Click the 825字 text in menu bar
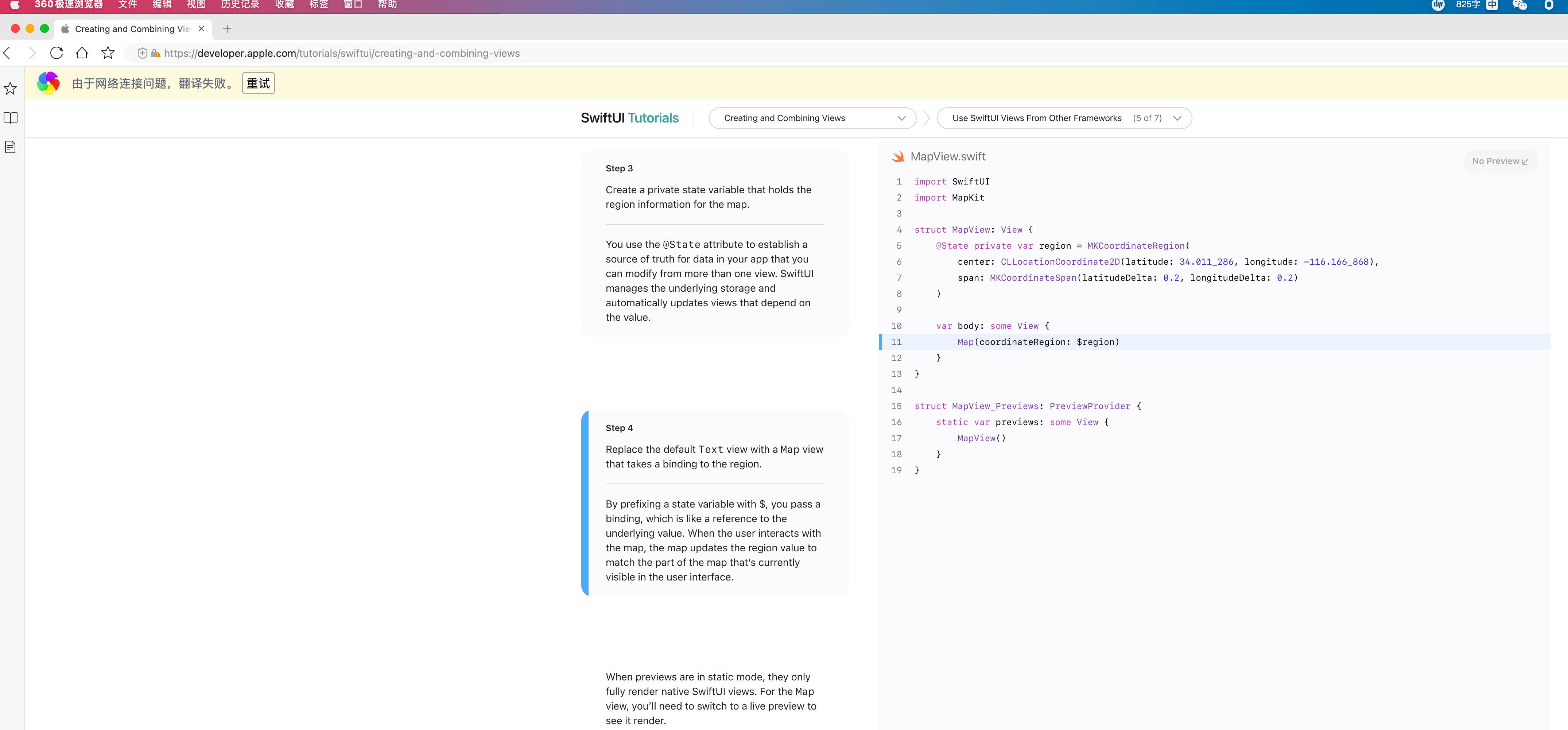Viewport: 1568px width, 730px height. tap(1468, 5)
